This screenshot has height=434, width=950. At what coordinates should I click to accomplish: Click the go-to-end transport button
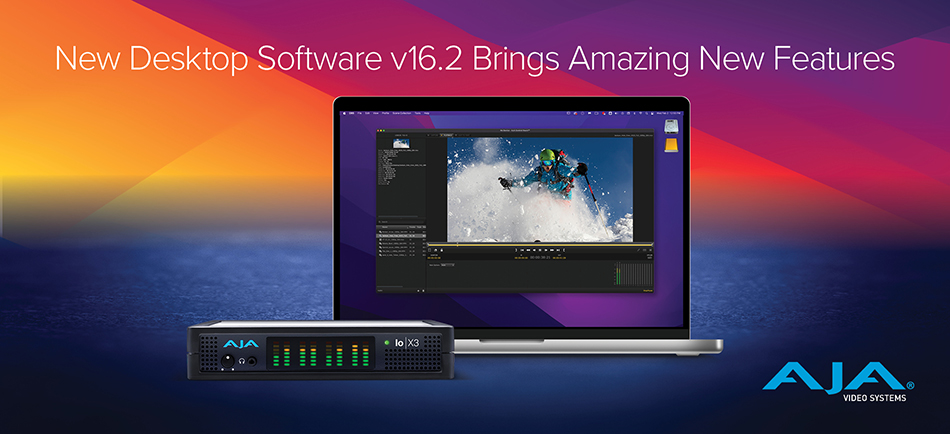[558, 250]
